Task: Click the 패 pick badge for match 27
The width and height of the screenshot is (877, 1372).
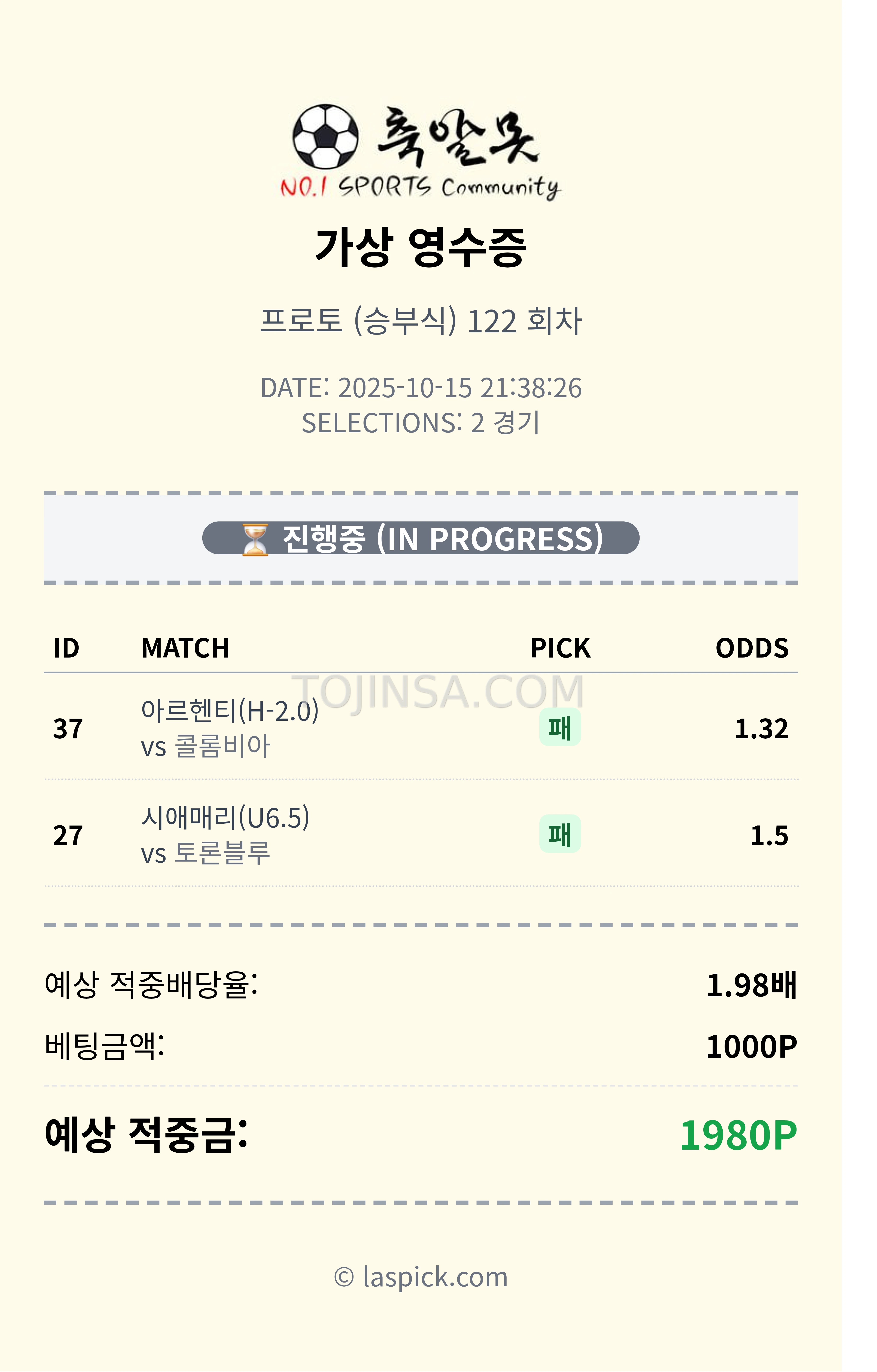Action: pyautogui.click(x=560, y=834)
